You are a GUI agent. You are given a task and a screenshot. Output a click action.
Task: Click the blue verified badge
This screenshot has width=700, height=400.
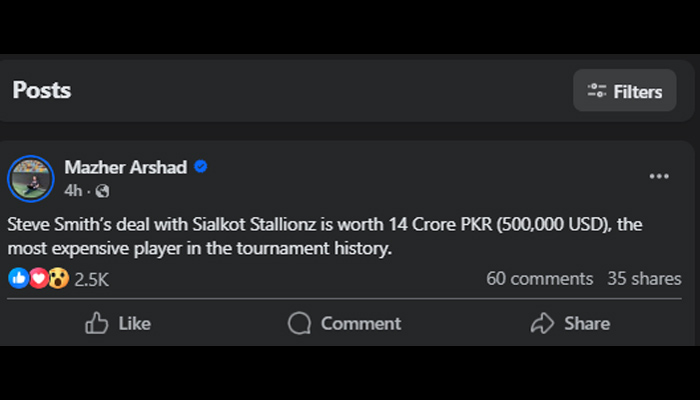(x=201, y=167)
